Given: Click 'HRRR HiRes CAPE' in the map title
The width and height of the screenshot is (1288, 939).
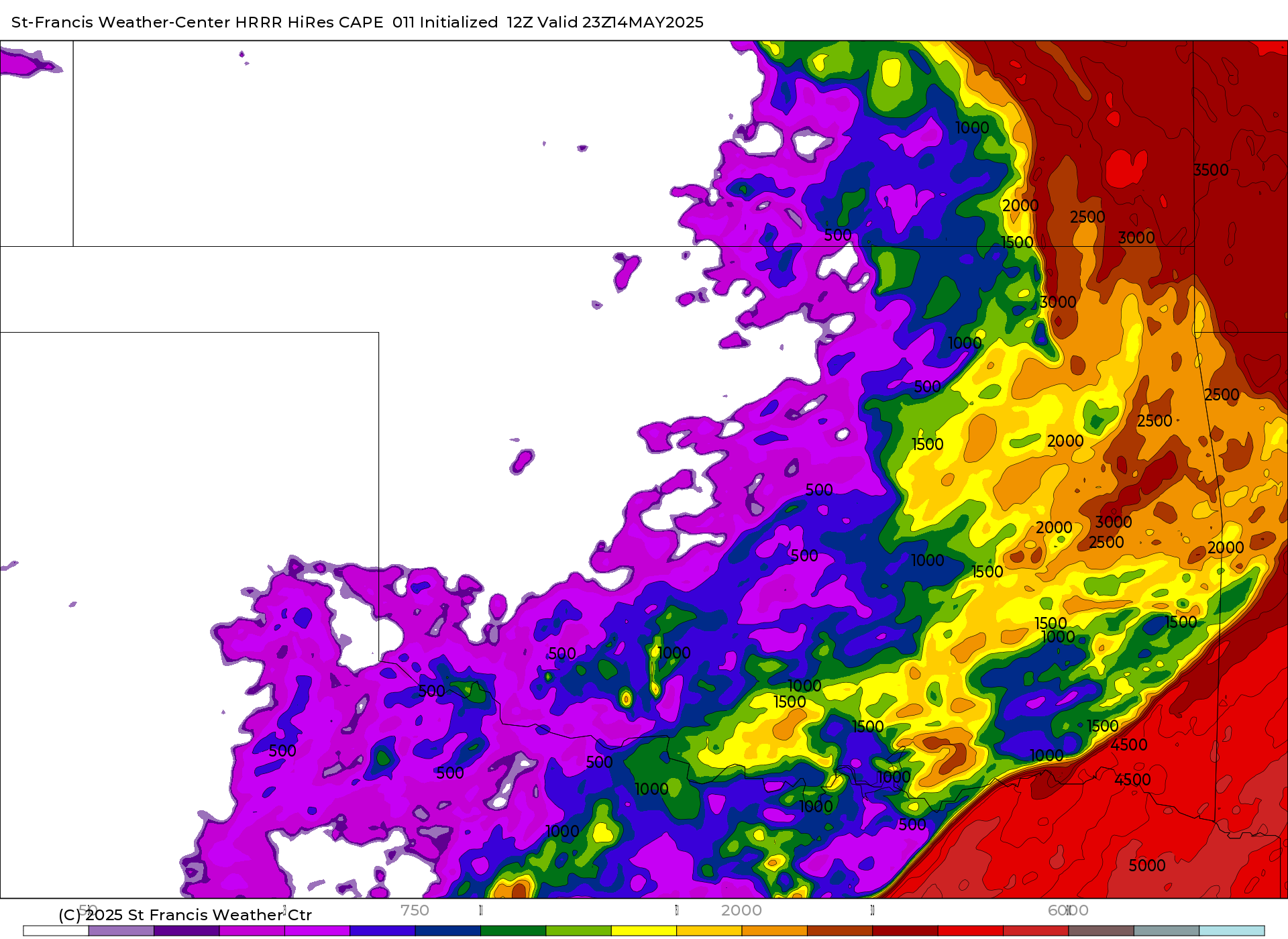Looking at the screenshot, I should tap(309, 22).
